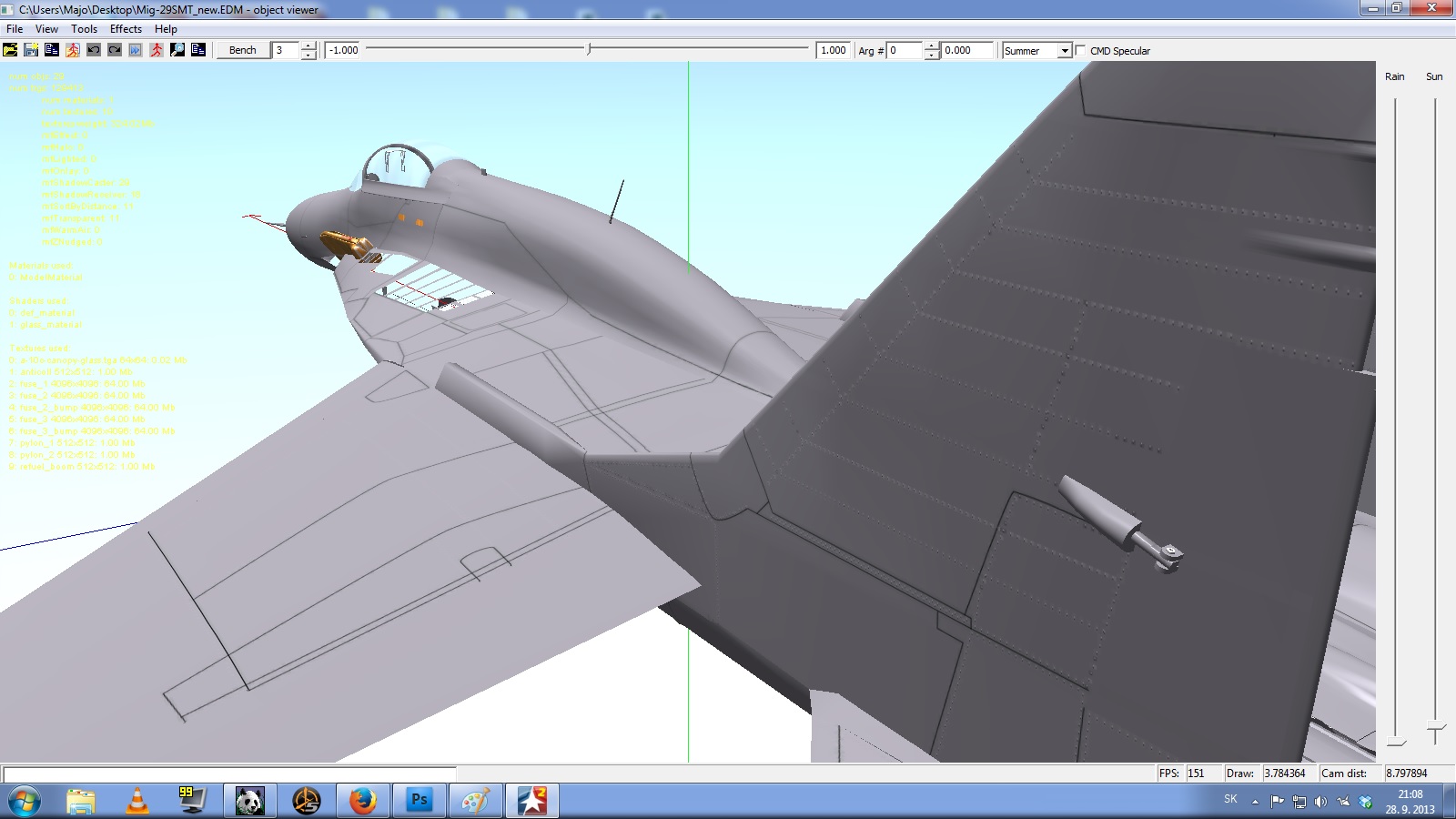This screenshot has height=819, width=1456.
Task: Click the fast-forward double arrow icon
Action: click(x=136, y=50)
